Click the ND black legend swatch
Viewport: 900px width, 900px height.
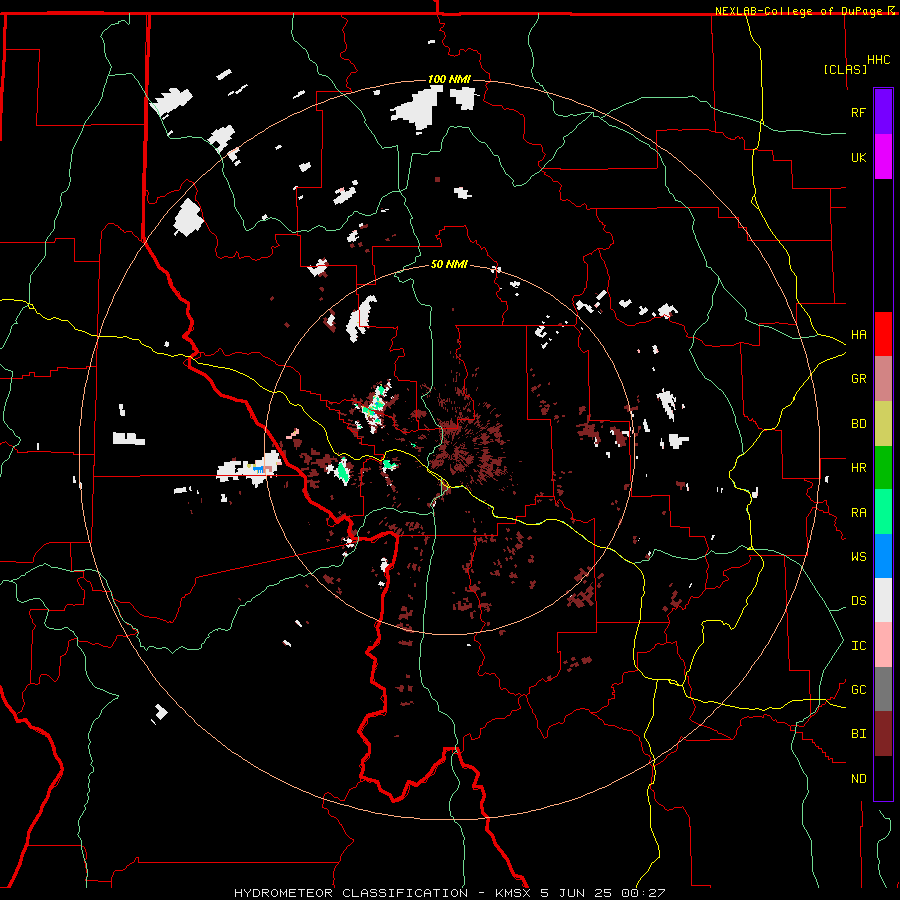[x=883, y=778]
